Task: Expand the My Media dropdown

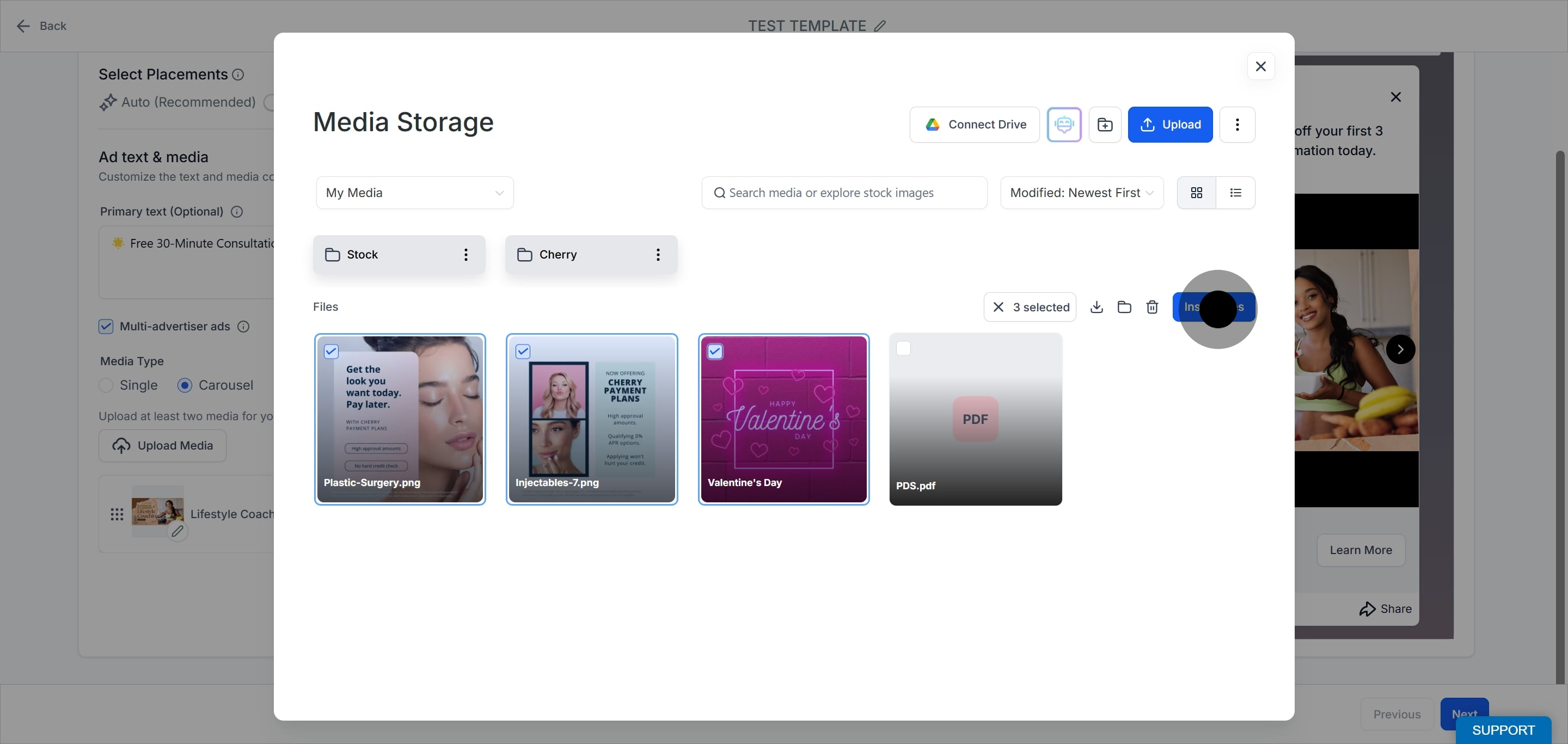Action: pos(414,193)
